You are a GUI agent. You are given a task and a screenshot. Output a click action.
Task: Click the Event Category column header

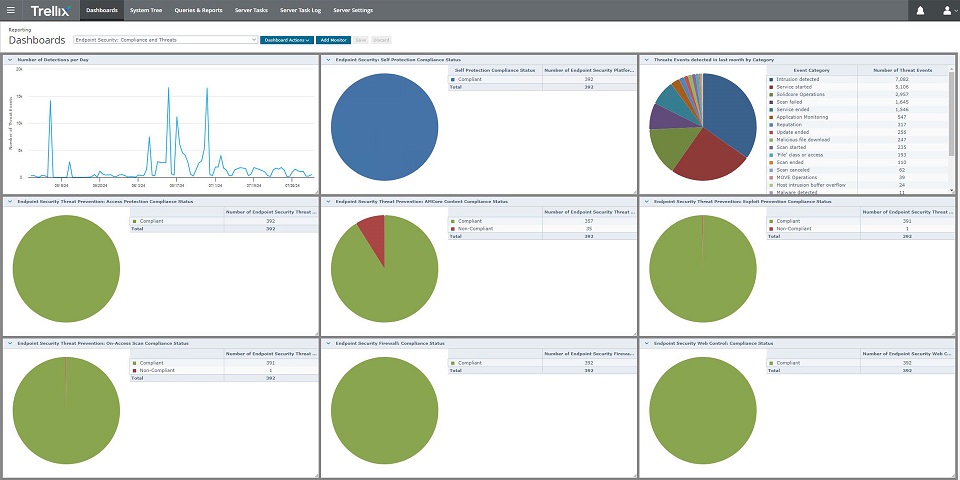[x=811, y=70]
